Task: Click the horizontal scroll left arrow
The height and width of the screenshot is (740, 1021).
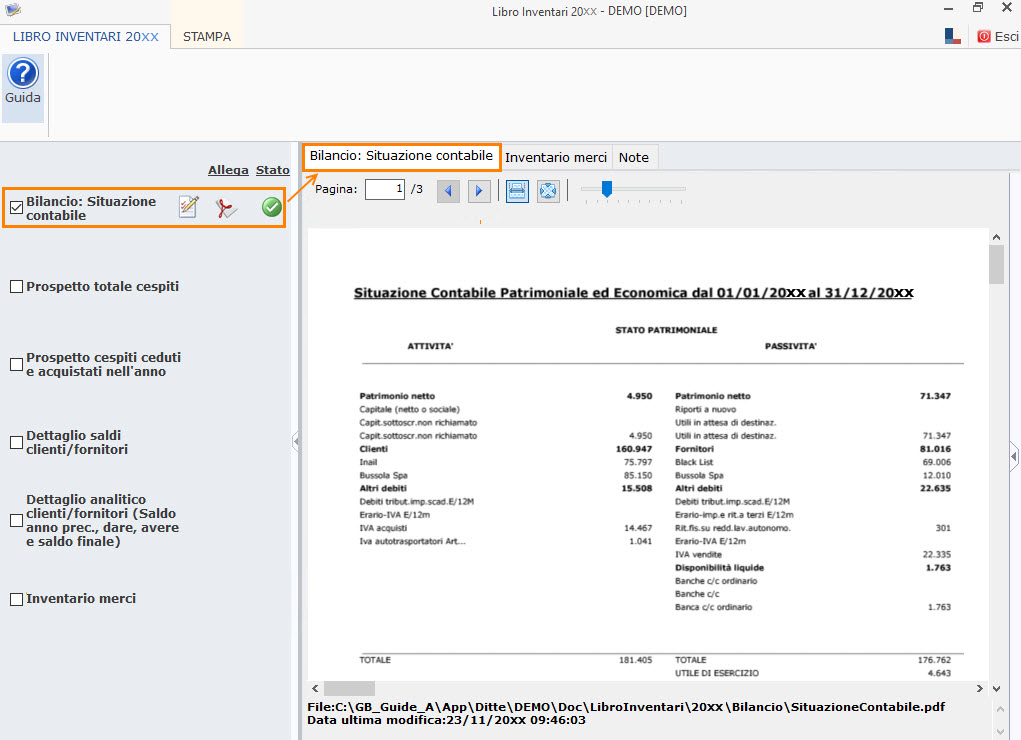Action: point(315,689)
